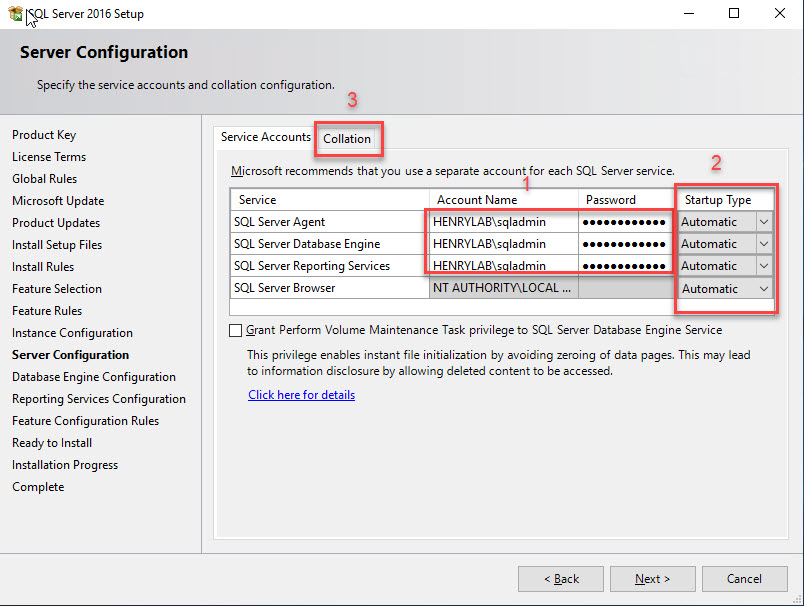Open SQL Server Reporting Services startup type dropdown
Screen dimensions: 804x606
pyautogui.click(x=763, y=265)
